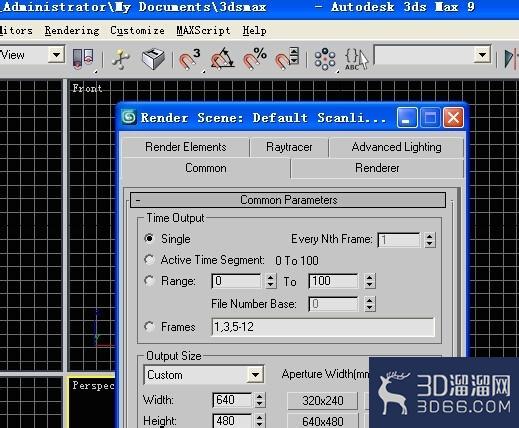Minimize the Render Scene dialog
The image size is (519, 428).
click(407, 117)
